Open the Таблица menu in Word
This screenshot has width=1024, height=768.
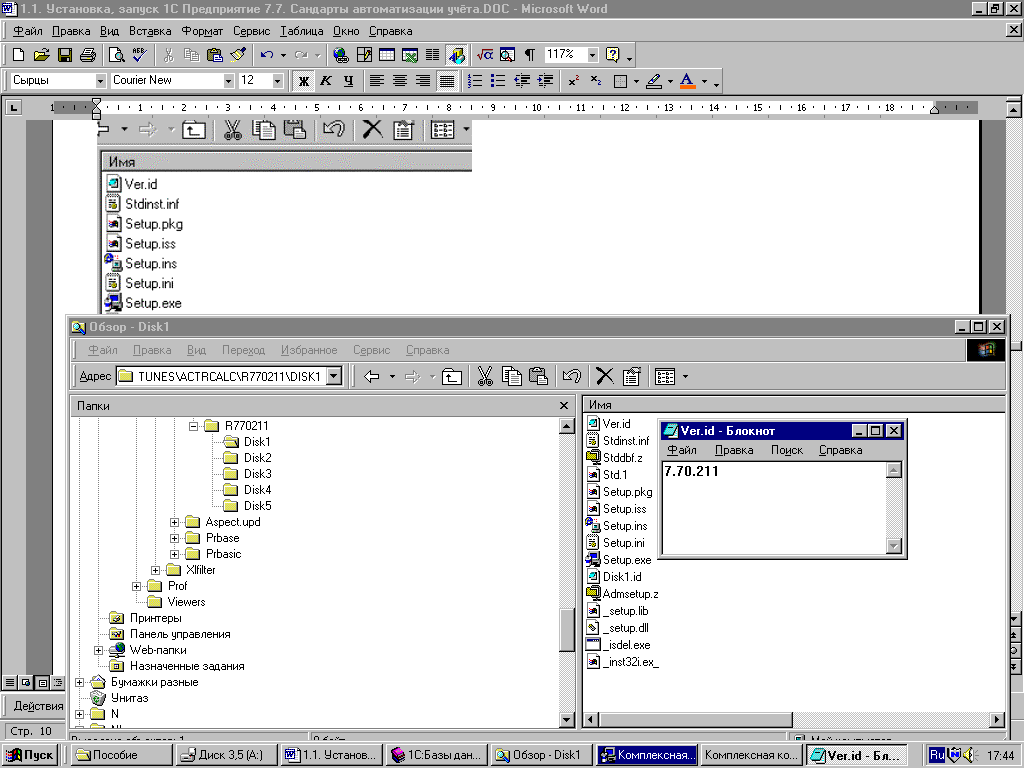point(302,31)
